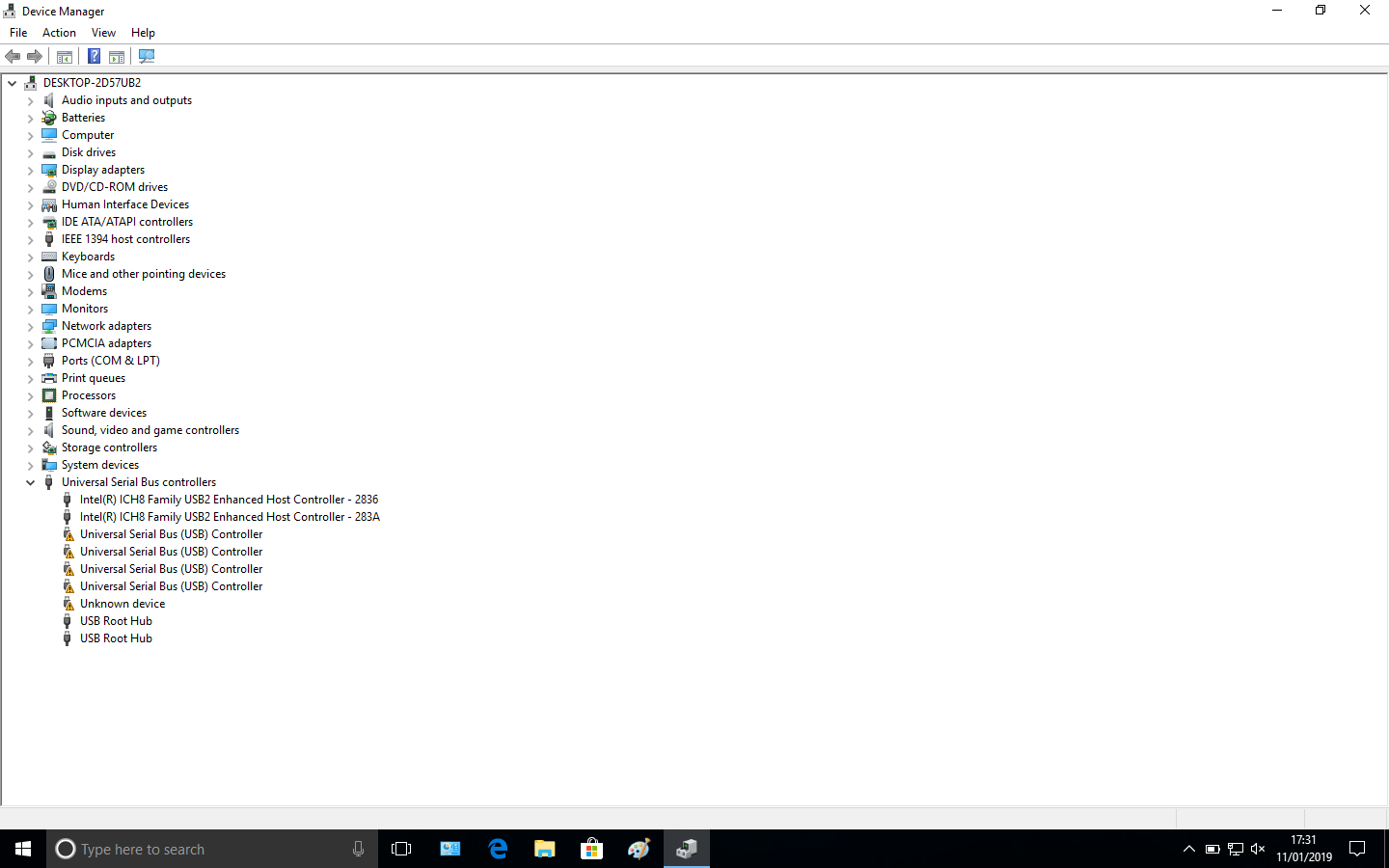Click the Cortana microphone icon
This screenshot has height=868, width=1389.
point(358,849)
